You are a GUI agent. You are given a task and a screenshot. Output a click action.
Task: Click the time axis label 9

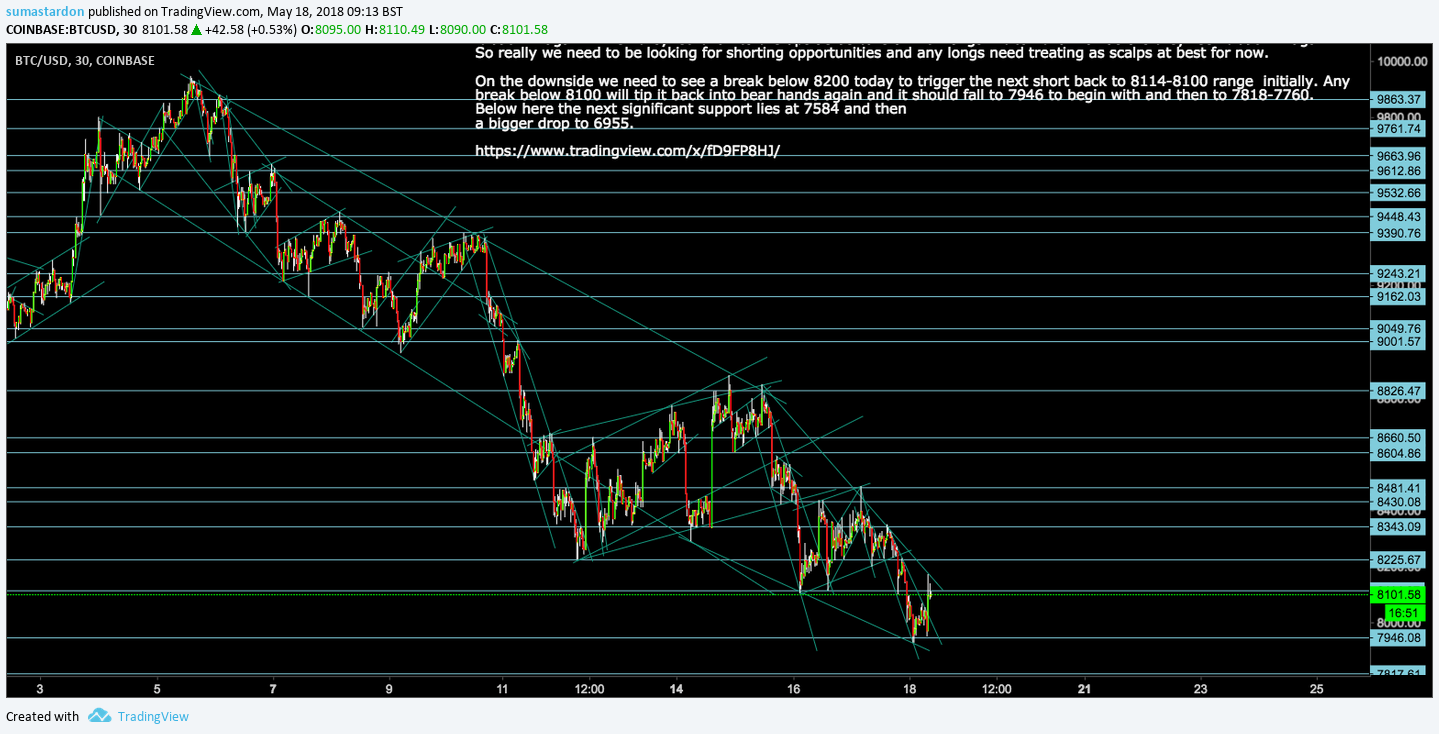click(389, 689)
